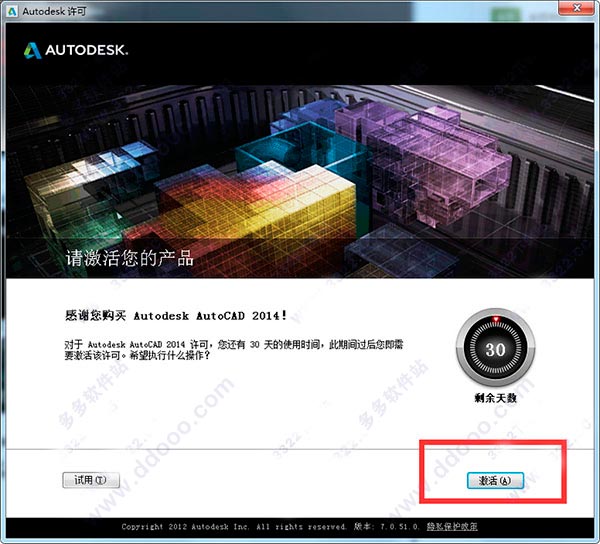The height and width of the screenshot is (544, 600).
Task: Close the Autodesk 许可 dialog window
Action: 577,8
